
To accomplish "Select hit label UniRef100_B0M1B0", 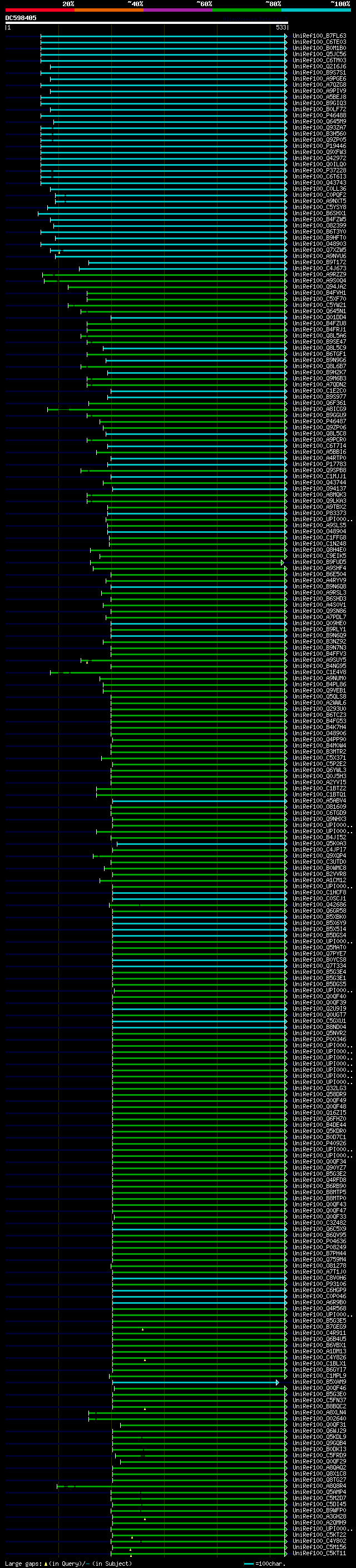I will (x=319, y=48).
